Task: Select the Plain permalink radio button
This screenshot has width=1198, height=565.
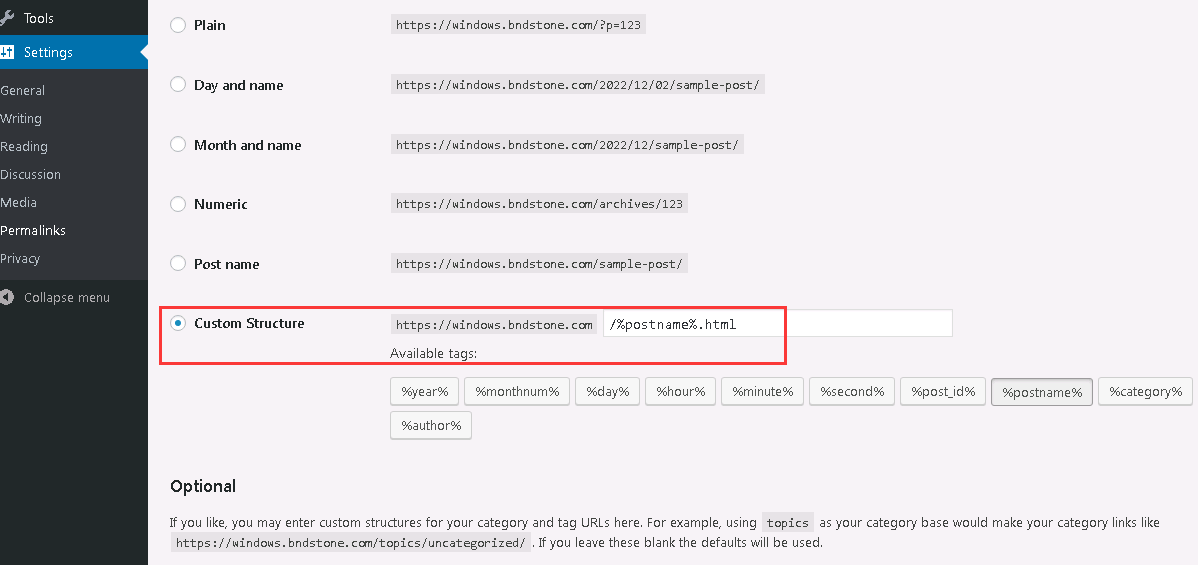Action: pos(178,25)
